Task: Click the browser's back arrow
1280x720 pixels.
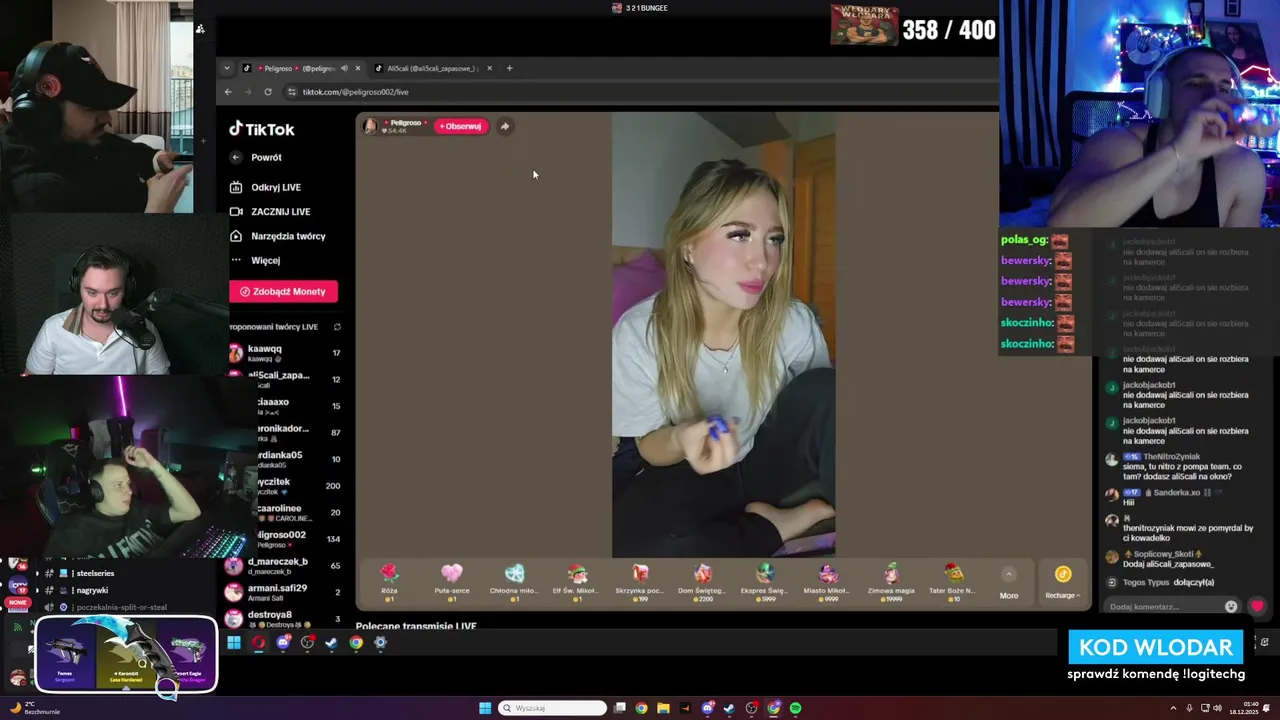Action: [228, 92]
